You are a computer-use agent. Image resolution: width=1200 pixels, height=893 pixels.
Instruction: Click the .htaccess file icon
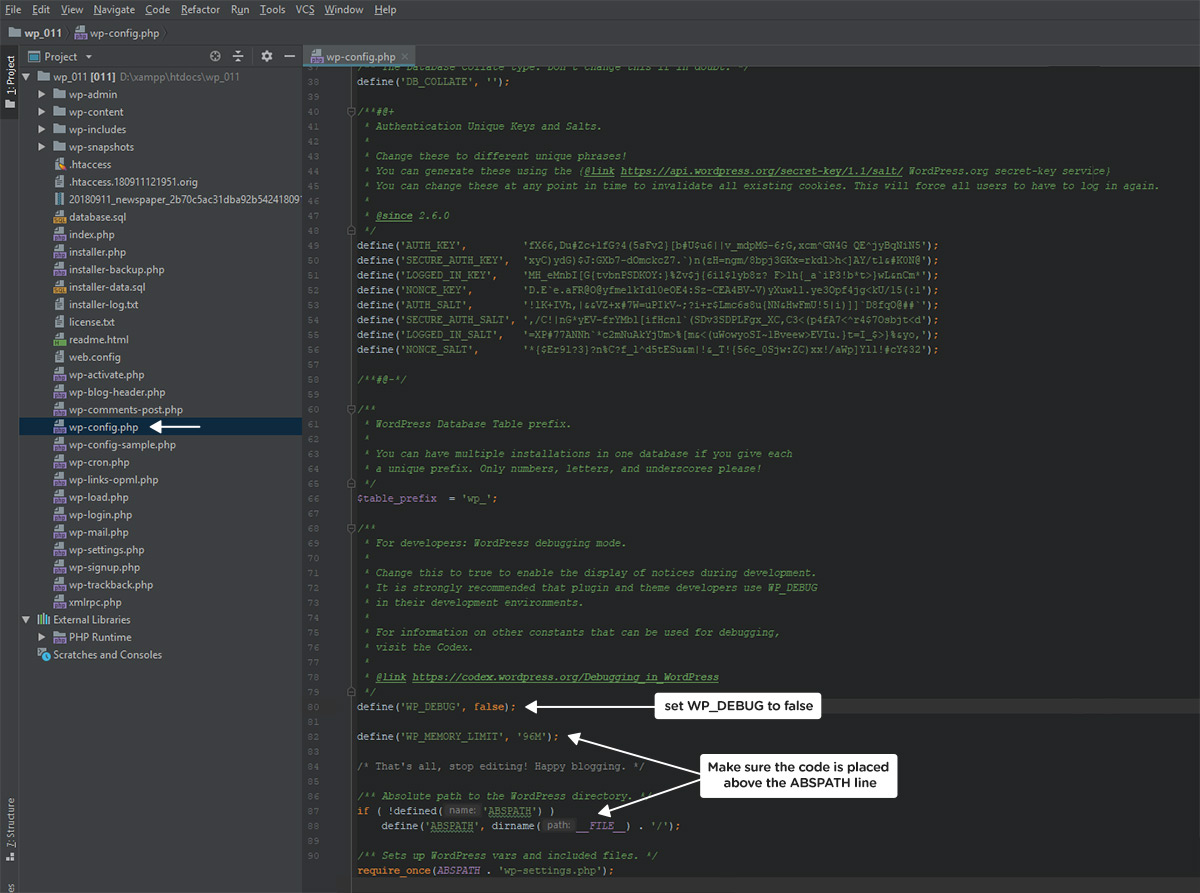click(x=59, y=164)
